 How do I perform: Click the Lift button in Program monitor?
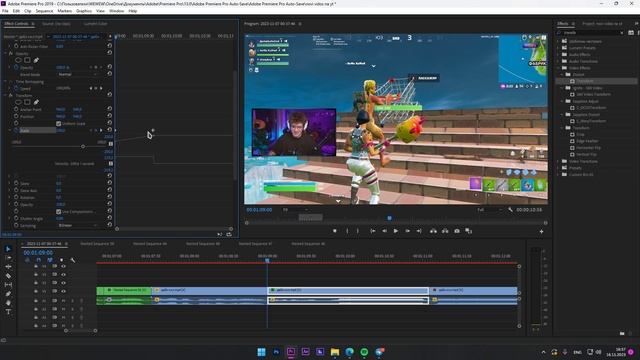coord(433,231)
